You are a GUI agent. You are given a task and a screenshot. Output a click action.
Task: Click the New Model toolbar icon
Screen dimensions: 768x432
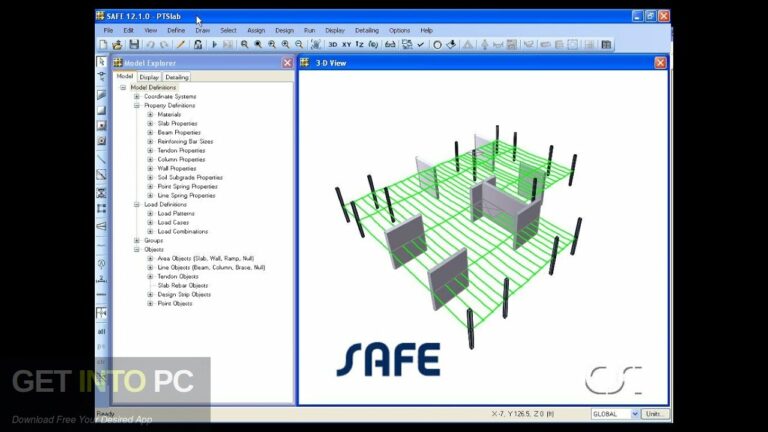[103, 45]
